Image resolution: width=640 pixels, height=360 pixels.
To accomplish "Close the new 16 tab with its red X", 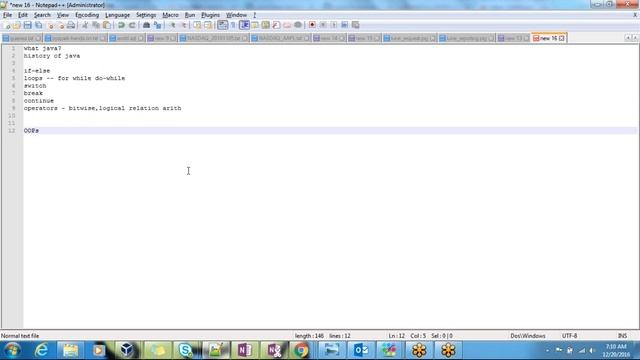I will coord(562,38).
